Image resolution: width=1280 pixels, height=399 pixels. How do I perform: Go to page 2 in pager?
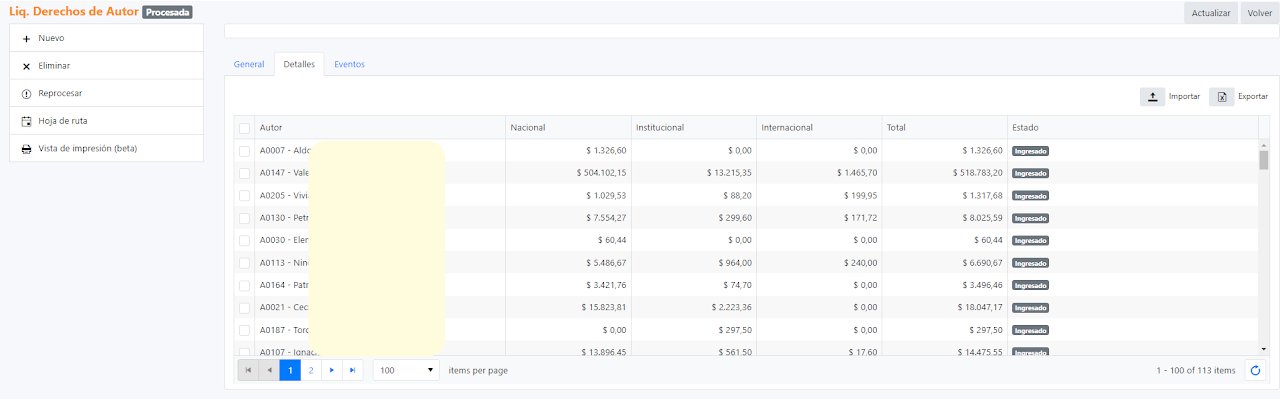[x=311, y=370]
